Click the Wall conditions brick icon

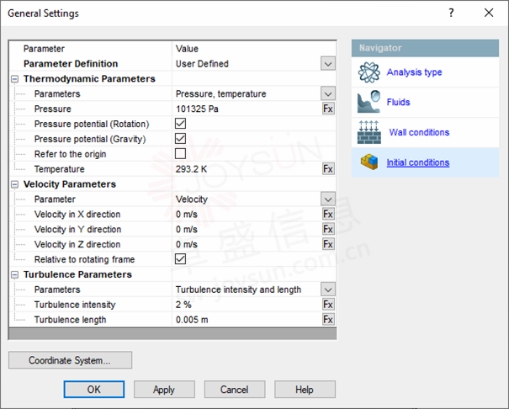[x=369, y=132]
